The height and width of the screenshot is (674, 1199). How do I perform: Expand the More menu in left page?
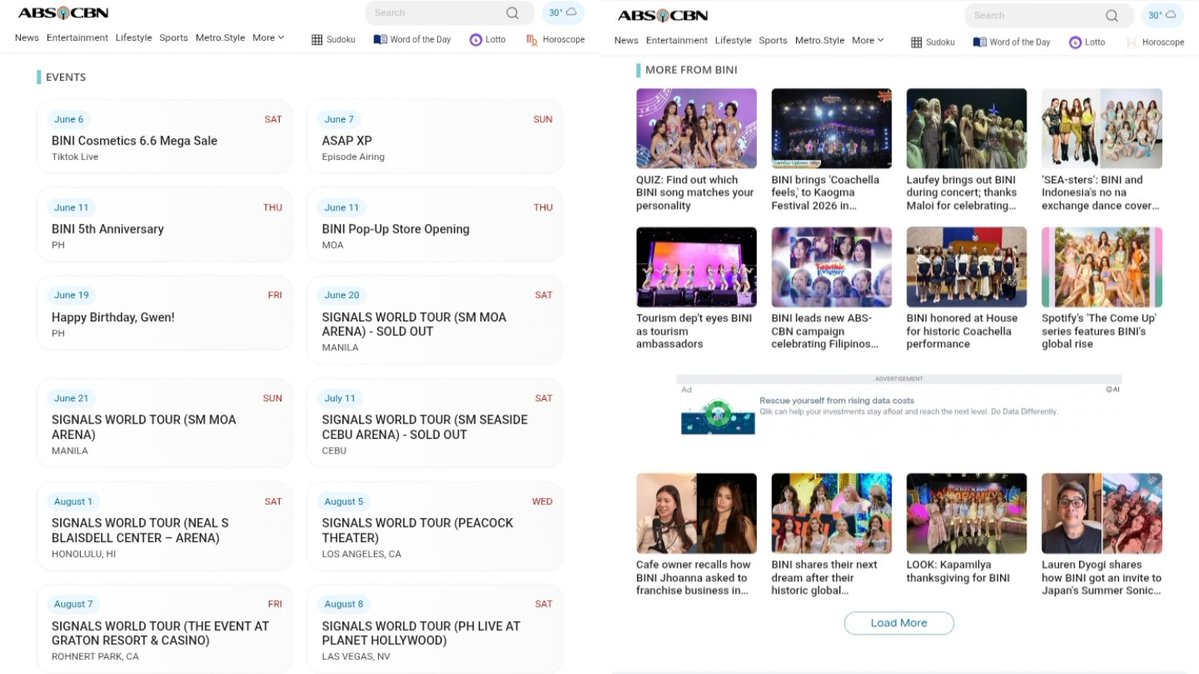tap(268, 37)
